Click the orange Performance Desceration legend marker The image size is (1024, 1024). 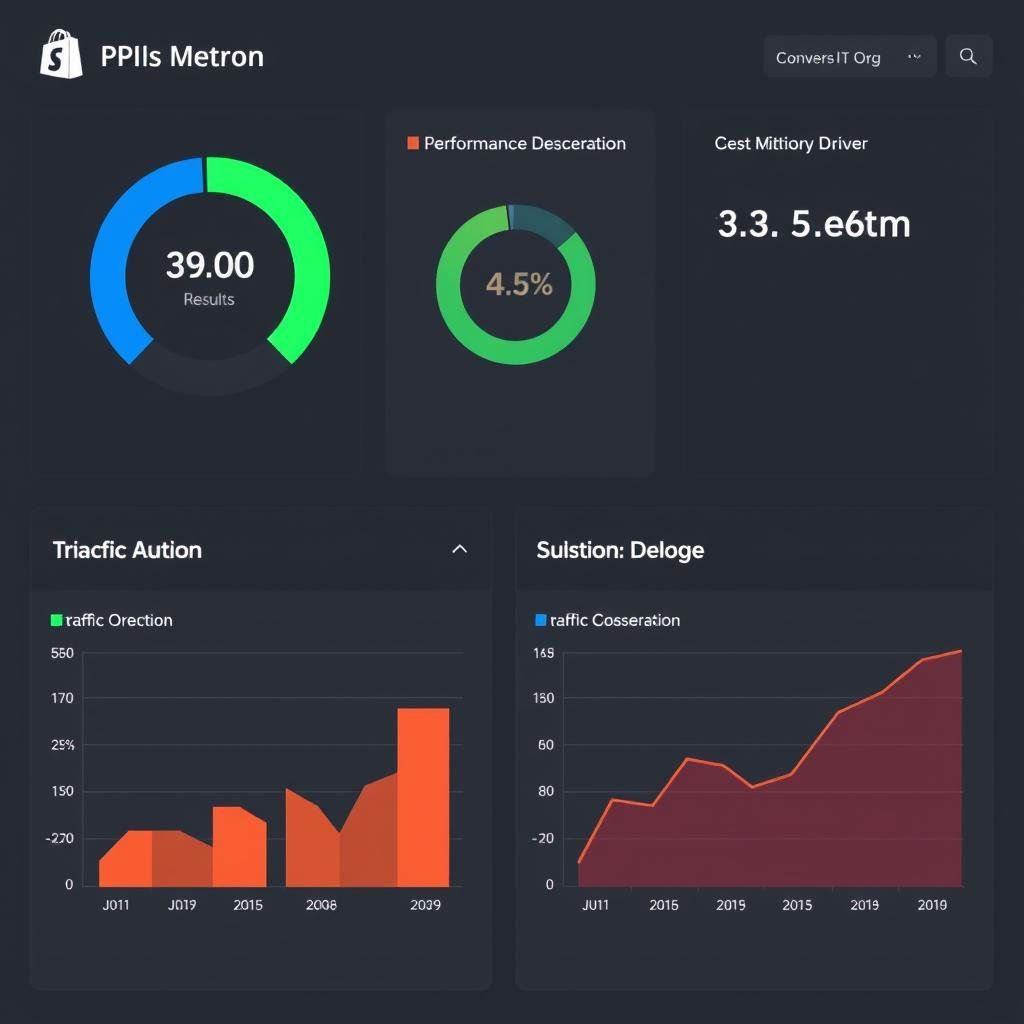point(411,143)
